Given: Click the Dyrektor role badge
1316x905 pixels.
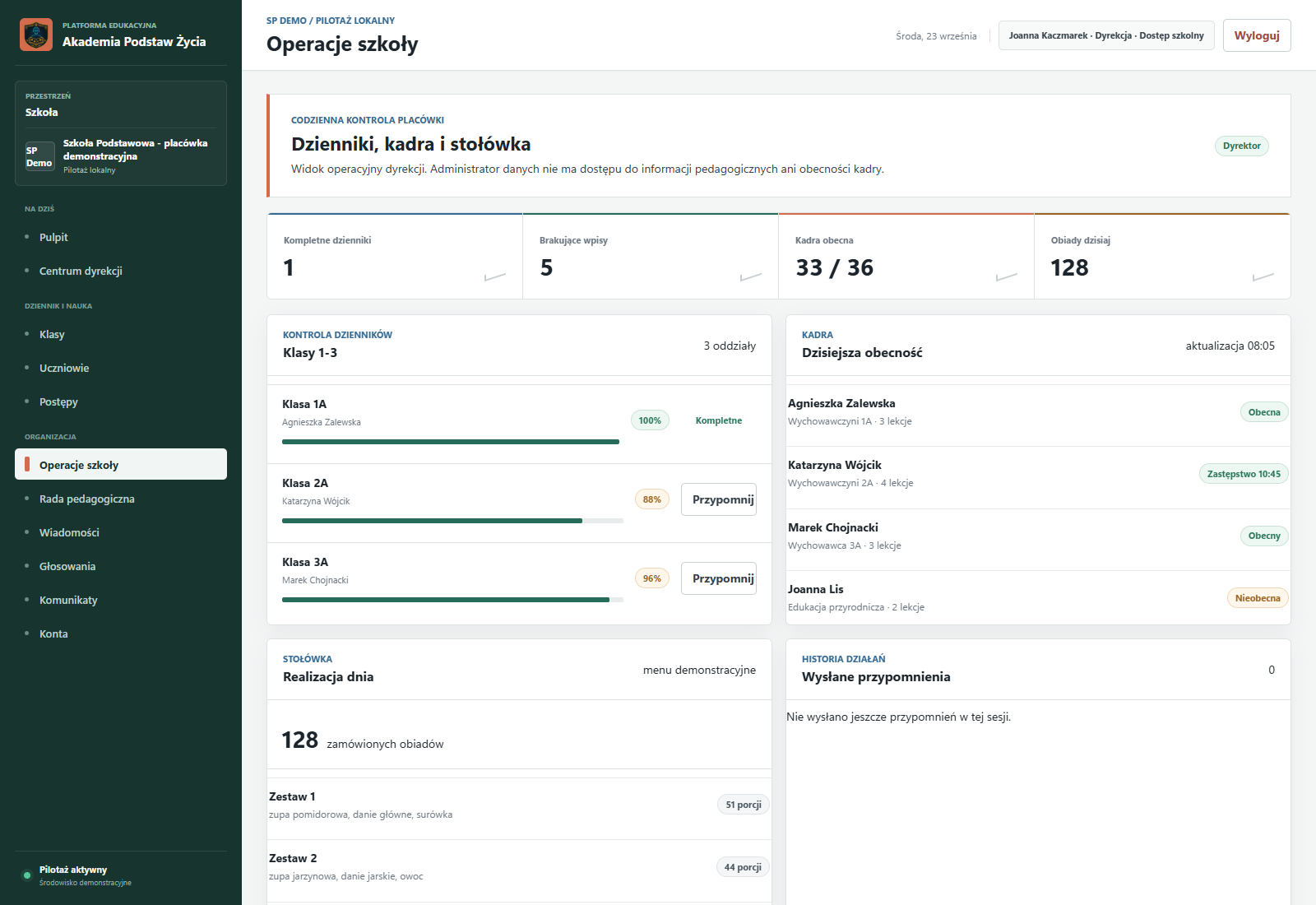Looking at the screenshot, I should (1242, 146).
